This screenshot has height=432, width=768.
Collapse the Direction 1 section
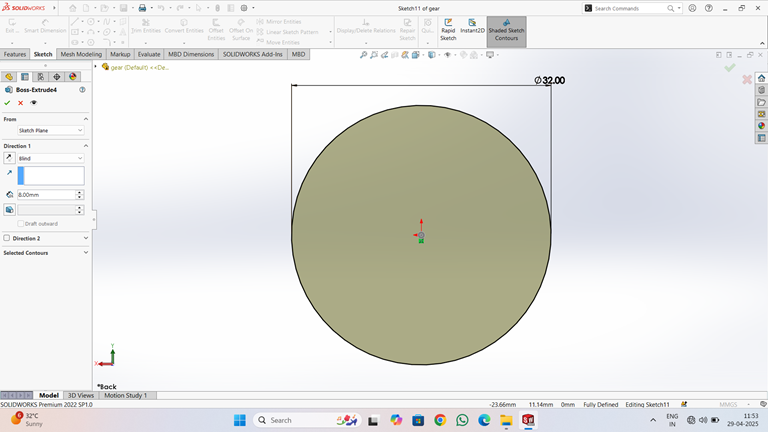tap(86, 146)
